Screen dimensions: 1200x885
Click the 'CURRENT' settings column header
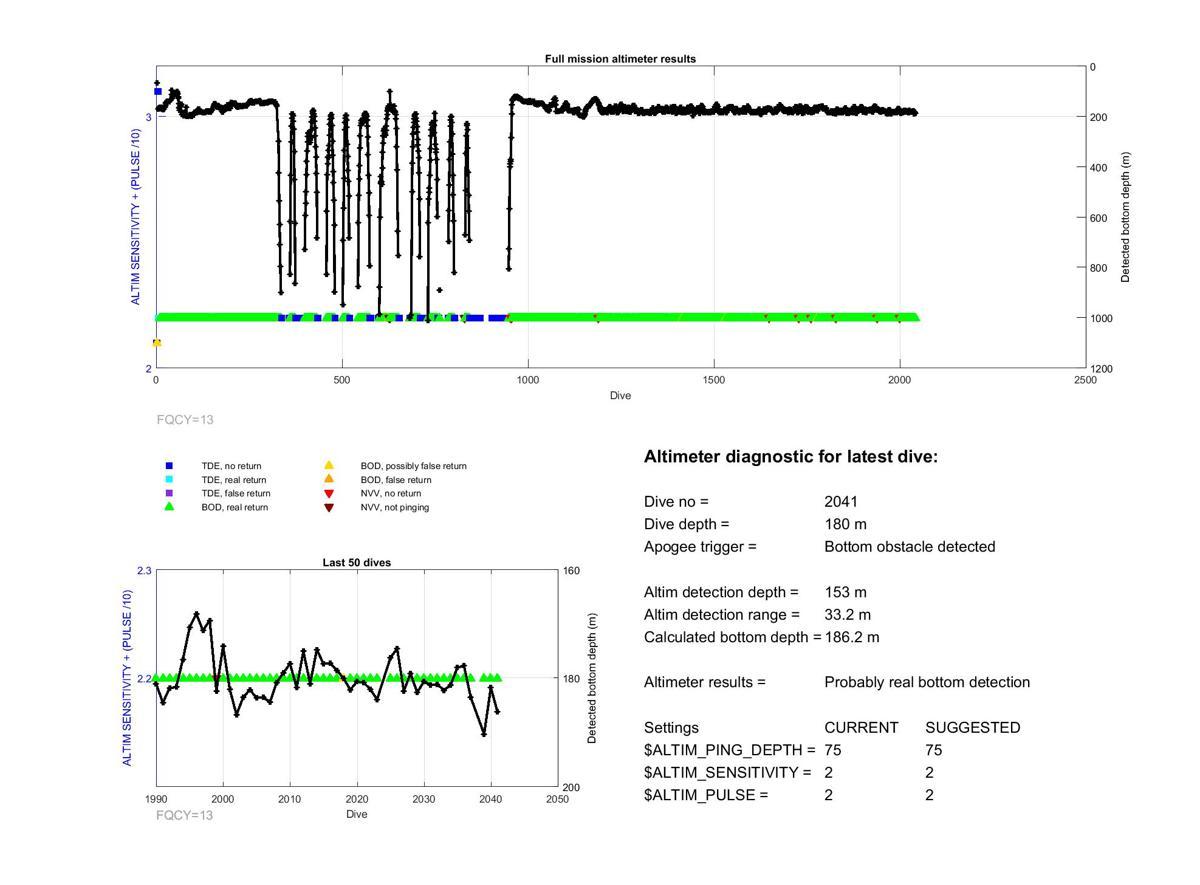pos(861,728)
